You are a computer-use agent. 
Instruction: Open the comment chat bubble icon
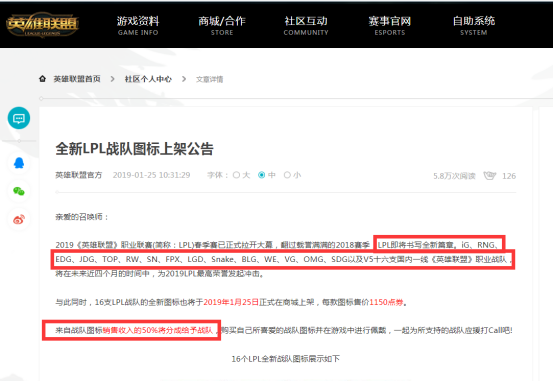click(19, 118)
